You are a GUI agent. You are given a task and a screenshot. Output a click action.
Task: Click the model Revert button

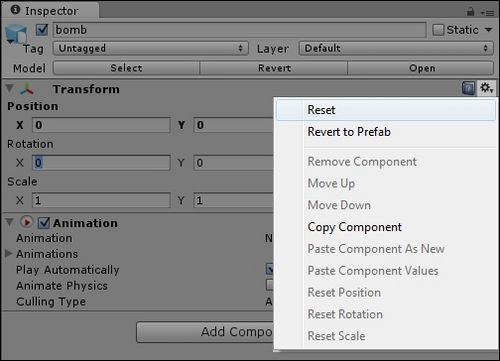[274, 68]
